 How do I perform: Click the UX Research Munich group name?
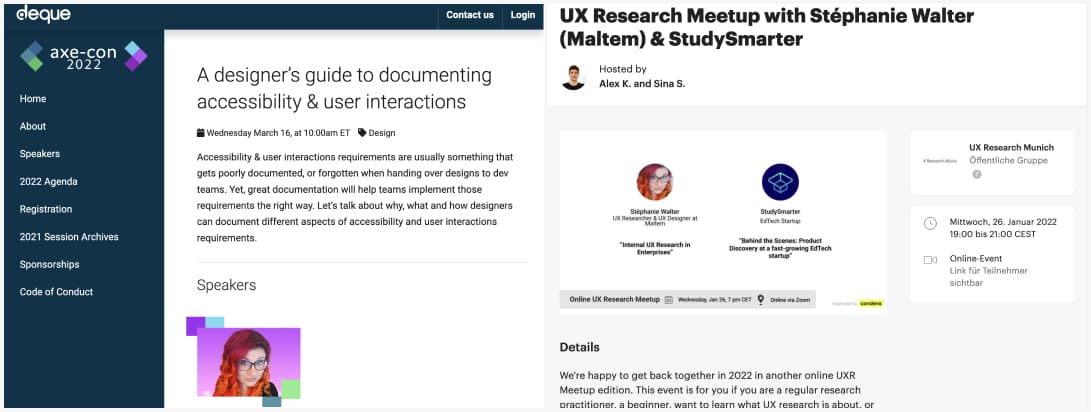pyautogui.click(x=1011, y=147)
